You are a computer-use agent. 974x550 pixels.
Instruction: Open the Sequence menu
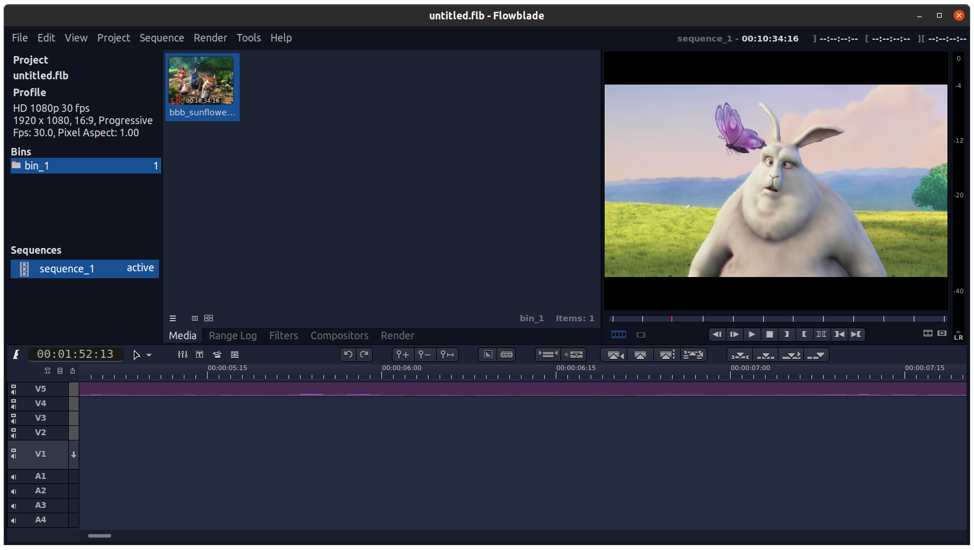[x=161, y=38]
